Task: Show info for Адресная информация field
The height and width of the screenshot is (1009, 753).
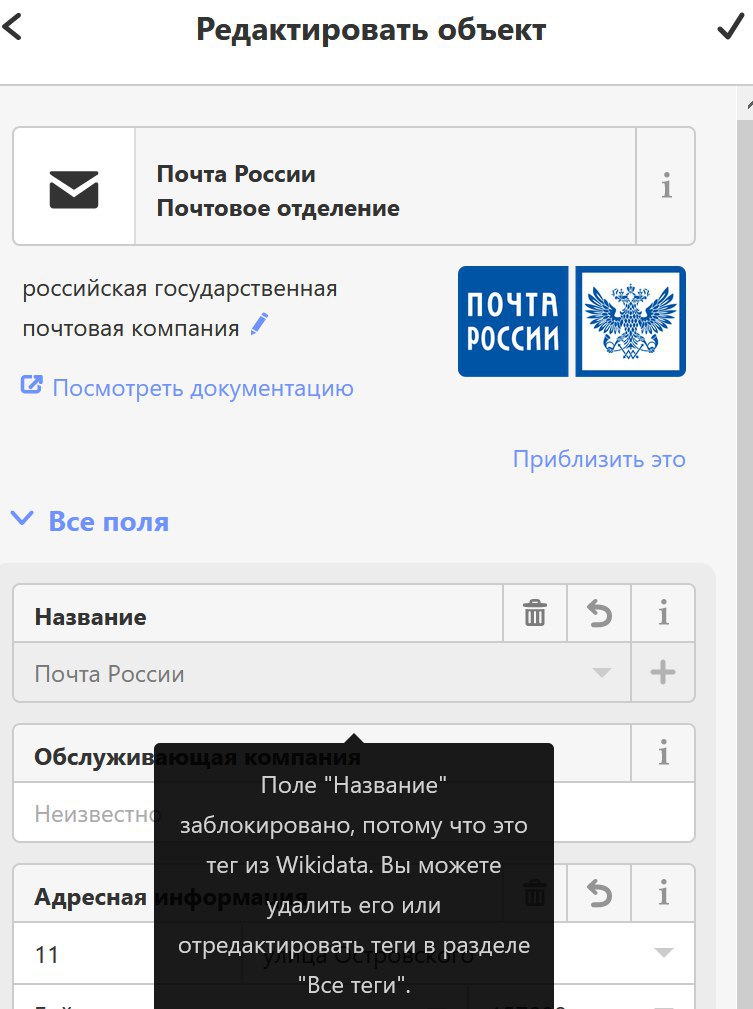Action: coord(664,894)
